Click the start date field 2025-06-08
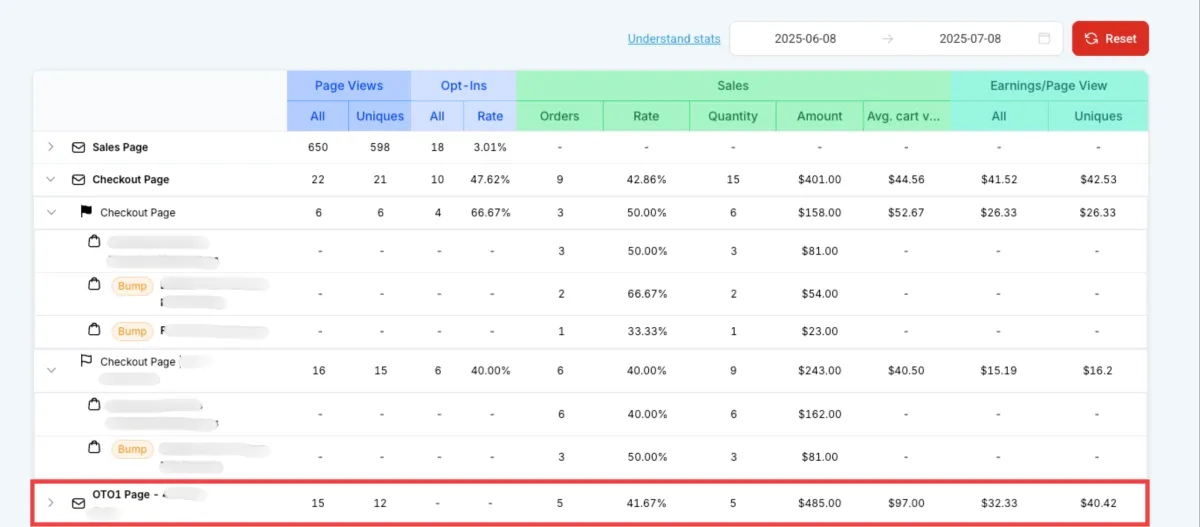 [805, 39]
